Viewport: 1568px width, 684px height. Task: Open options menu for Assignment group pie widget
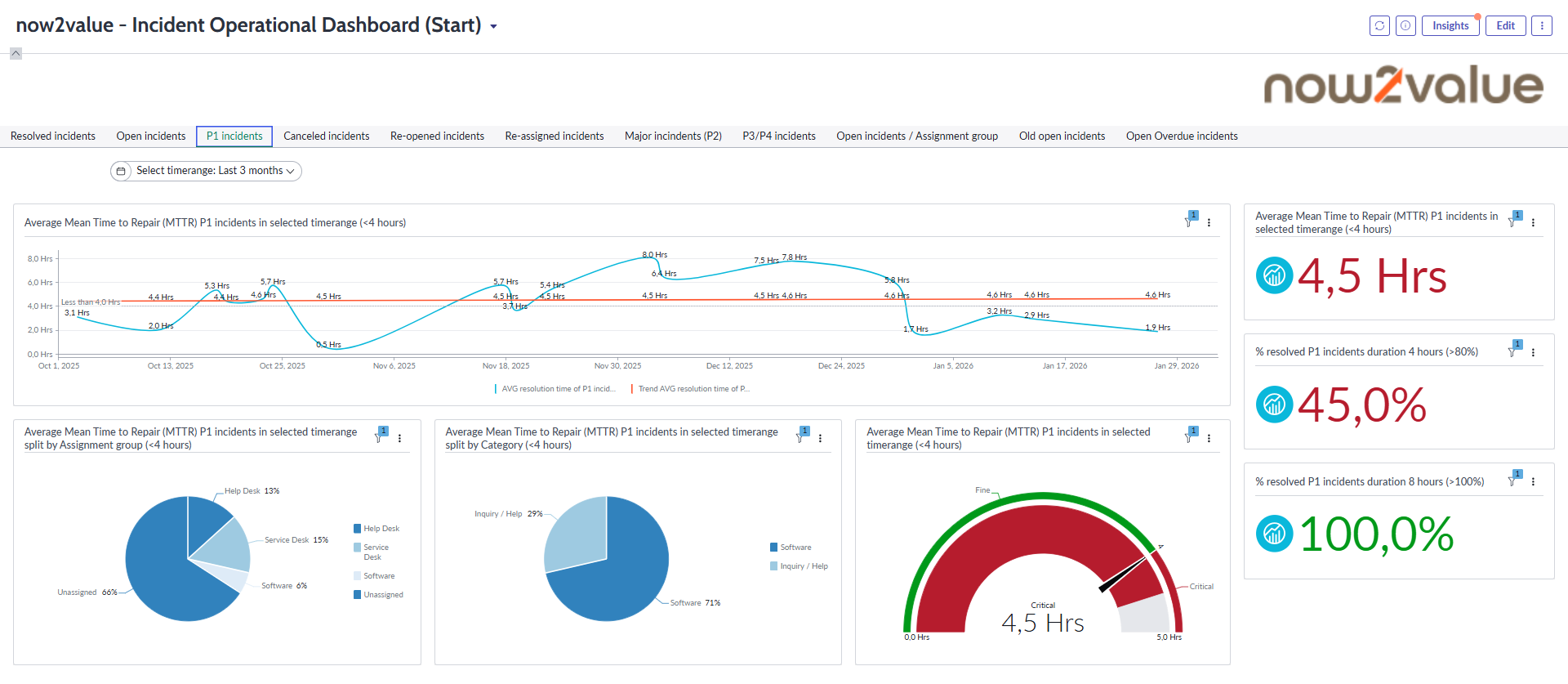click(x=399, y=438)
